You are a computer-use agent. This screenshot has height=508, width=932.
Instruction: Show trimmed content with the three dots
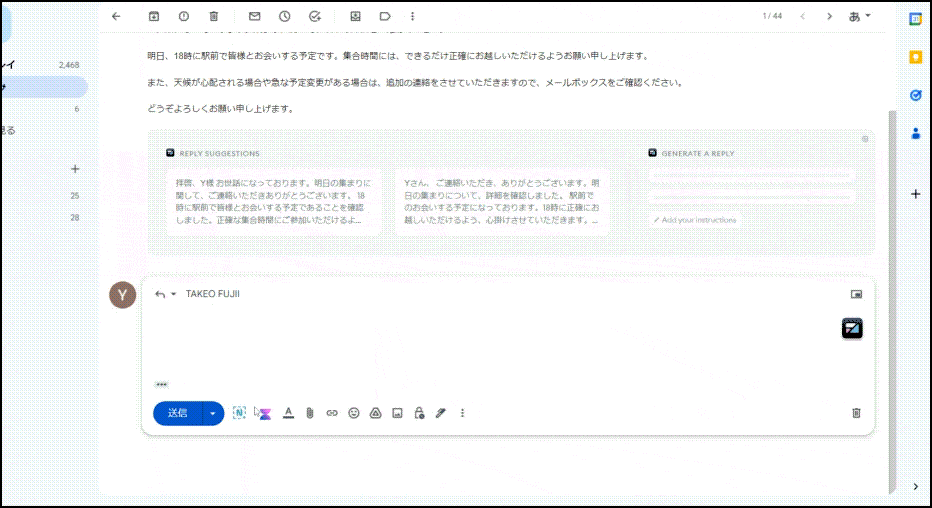coord(161,384)
